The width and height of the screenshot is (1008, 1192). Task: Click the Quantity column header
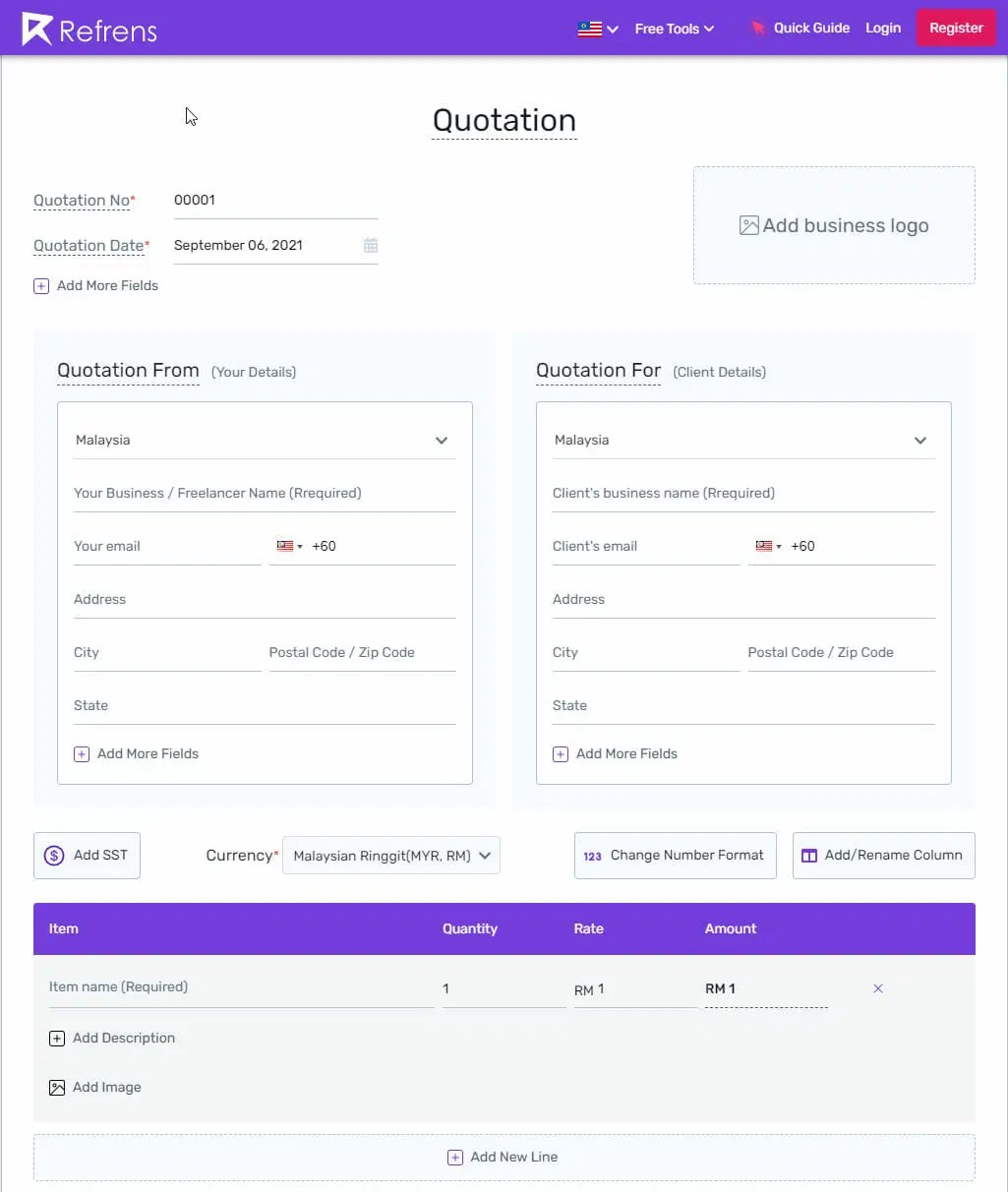[x=470, y=929]
